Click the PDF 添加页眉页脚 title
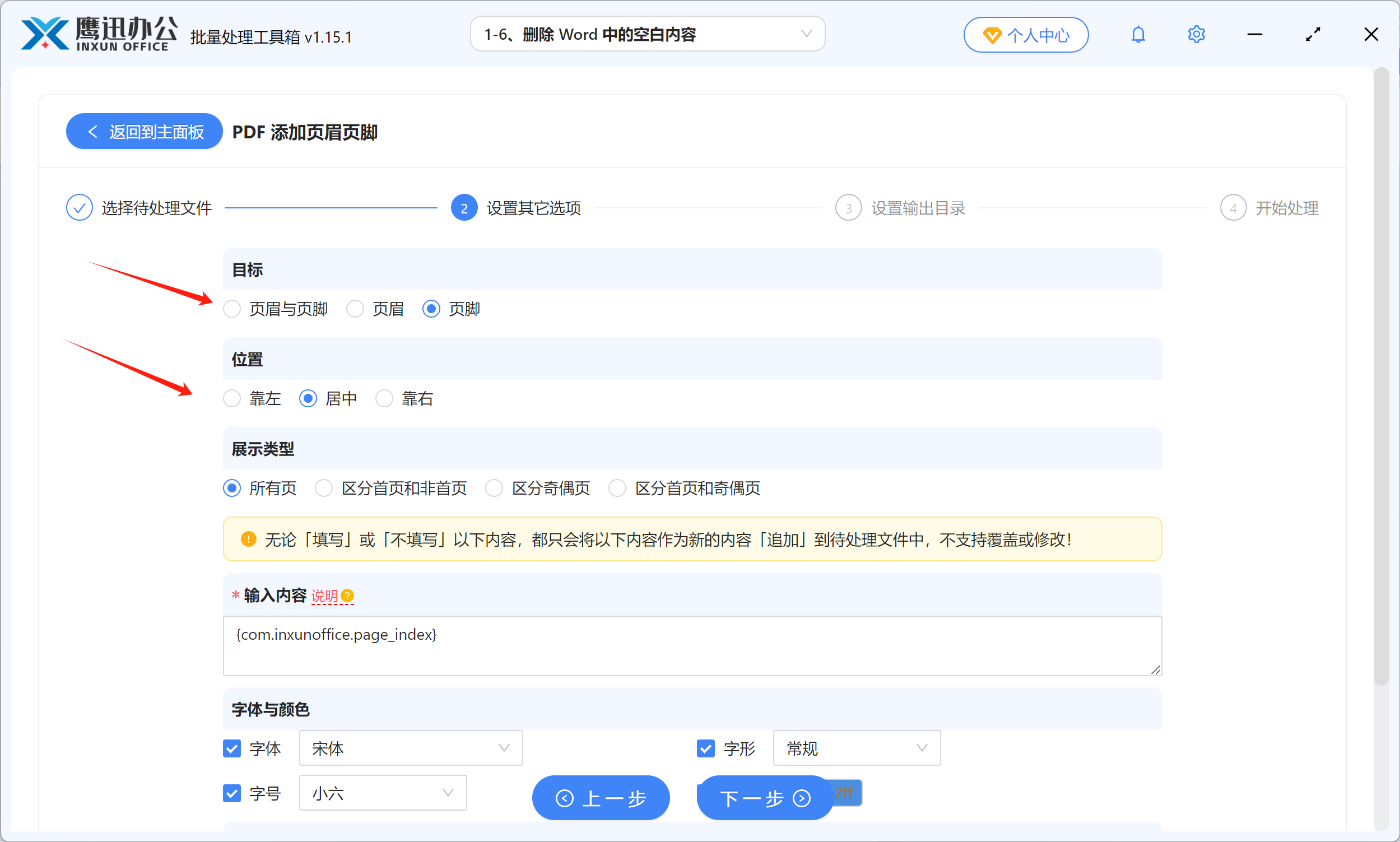1400x842 pixels. point(305,132)
